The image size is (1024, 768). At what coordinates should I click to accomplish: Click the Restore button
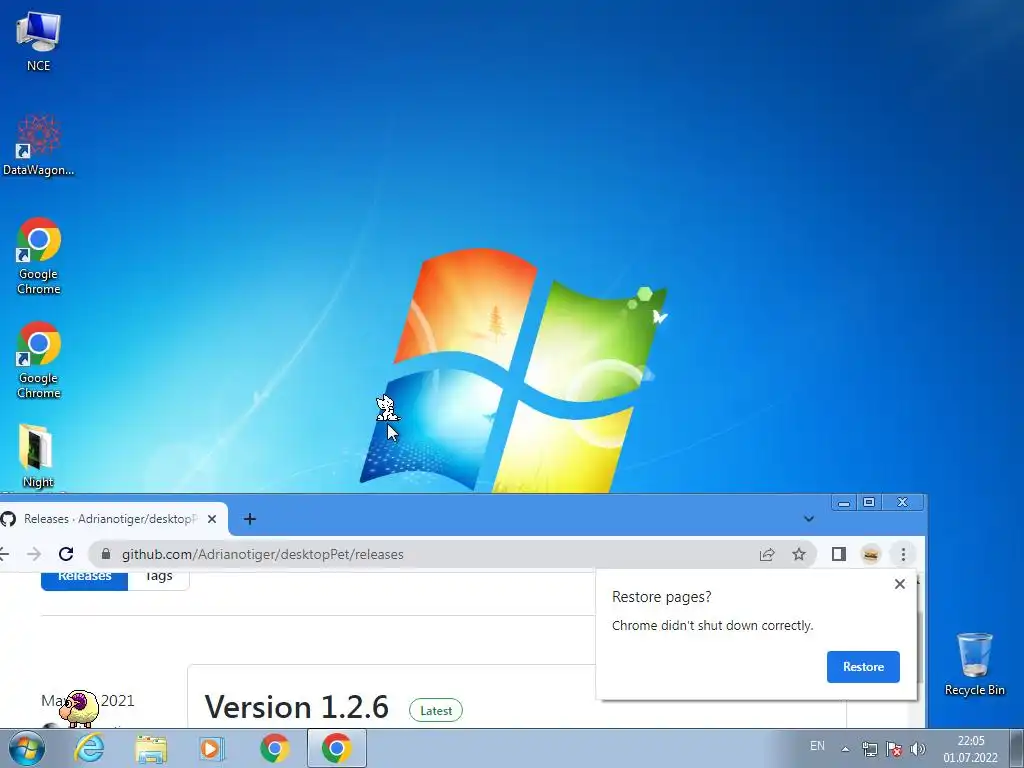click(863, 667)
